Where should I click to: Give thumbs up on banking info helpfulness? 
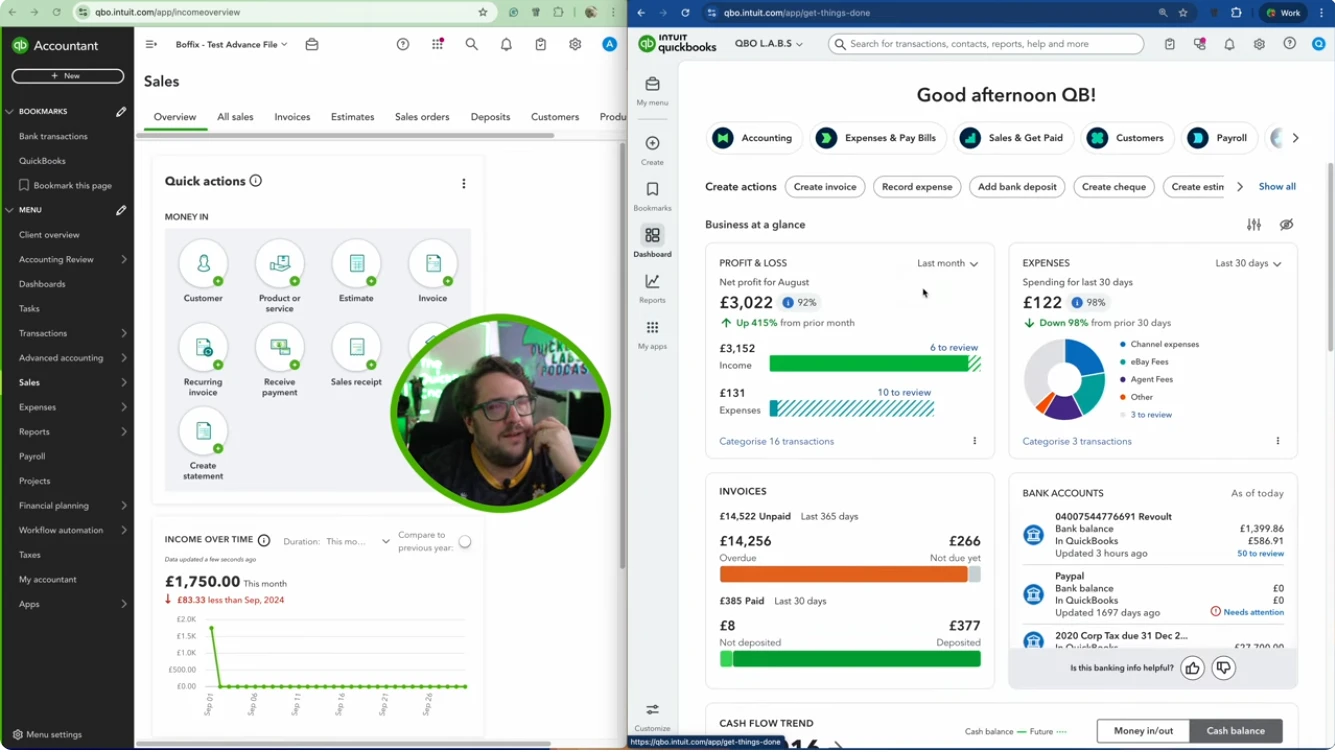[1192, 667]
